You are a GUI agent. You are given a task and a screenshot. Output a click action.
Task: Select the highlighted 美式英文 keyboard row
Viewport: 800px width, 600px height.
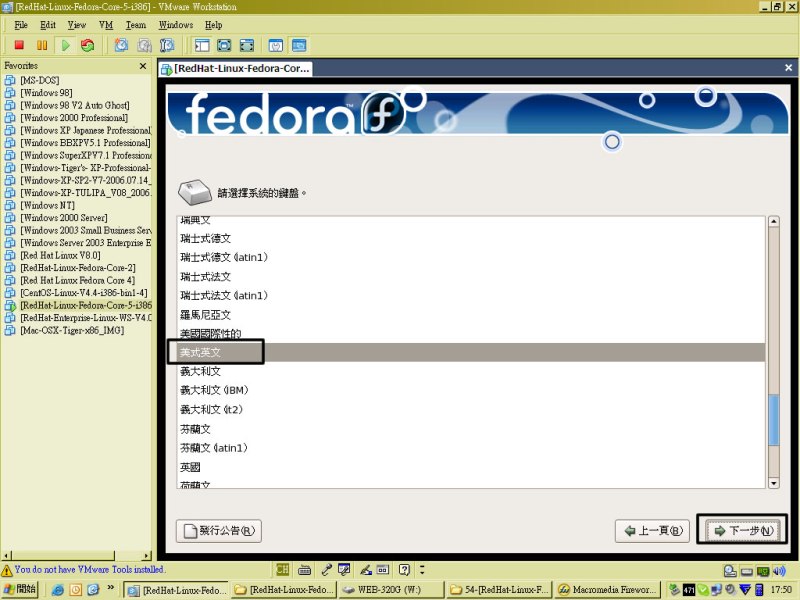(x=471, y=352)
